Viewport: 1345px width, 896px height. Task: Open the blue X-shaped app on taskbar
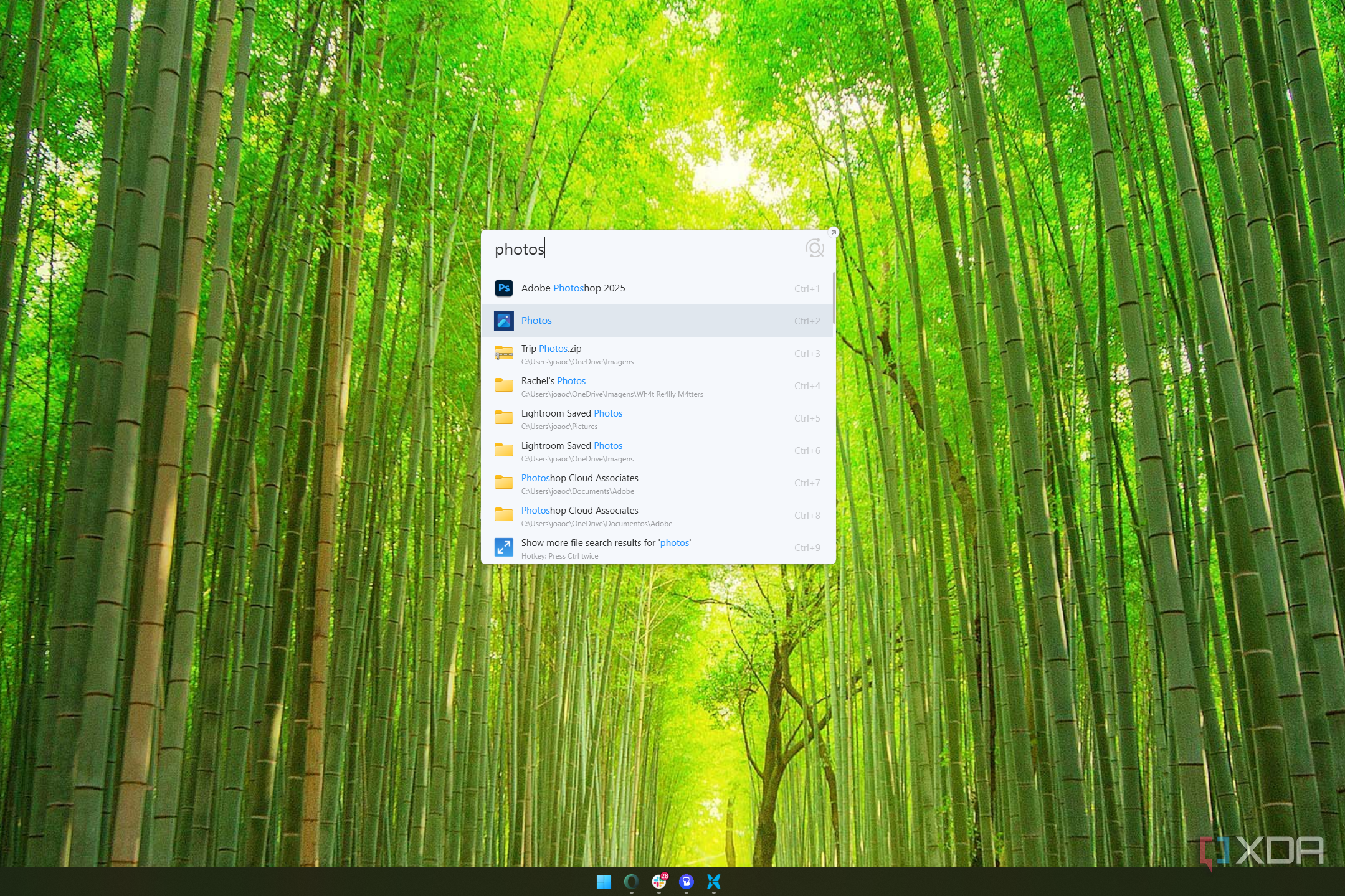click(x=713, y=882)
